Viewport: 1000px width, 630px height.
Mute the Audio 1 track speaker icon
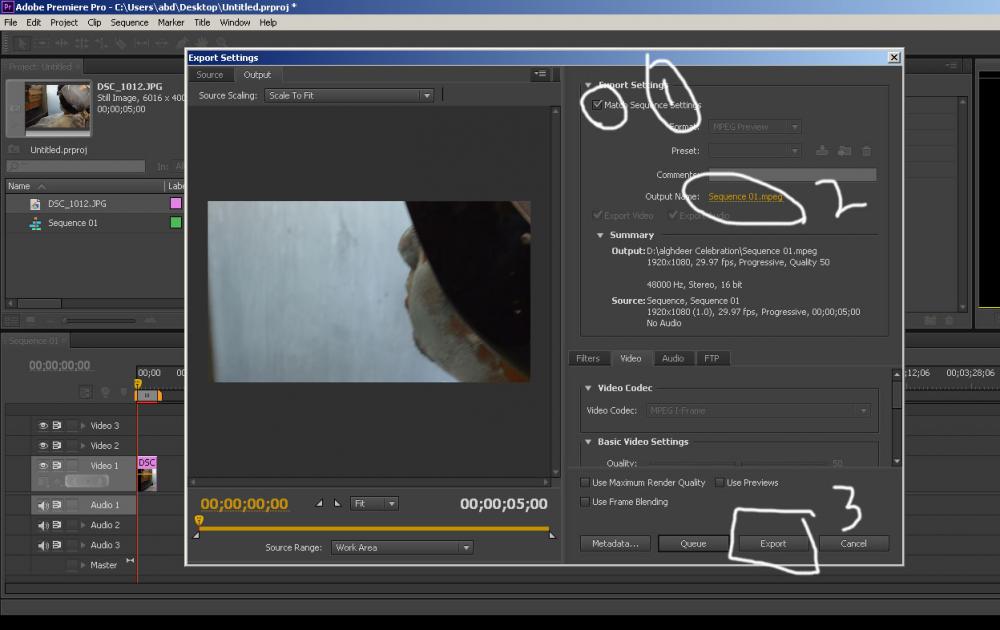click(x=43, y=505)
